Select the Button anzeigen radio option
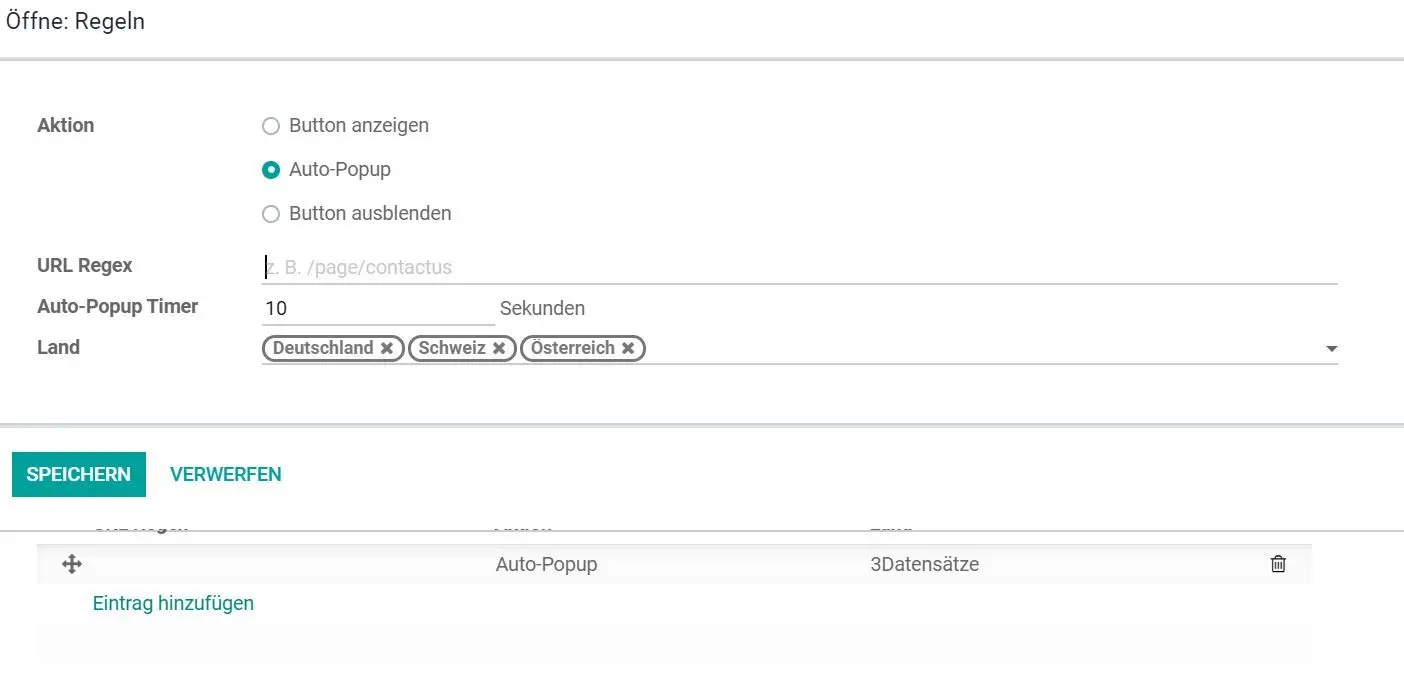Viewport: 1404px width, 680px height. click(x=270, y=126)
